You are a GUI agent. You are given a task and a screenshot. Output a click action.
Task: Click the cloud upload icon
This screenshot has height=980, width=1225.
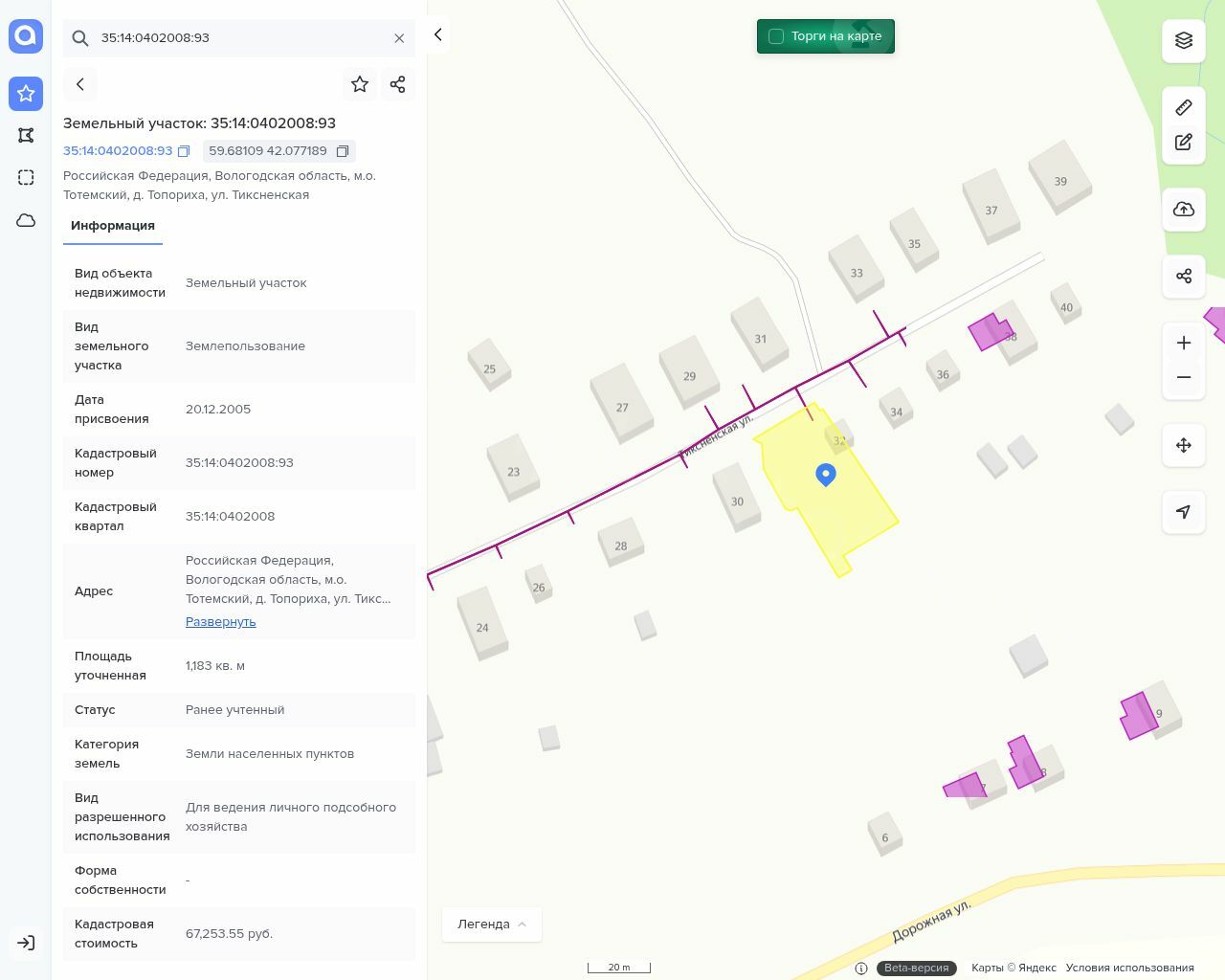tap(1184, 210)
